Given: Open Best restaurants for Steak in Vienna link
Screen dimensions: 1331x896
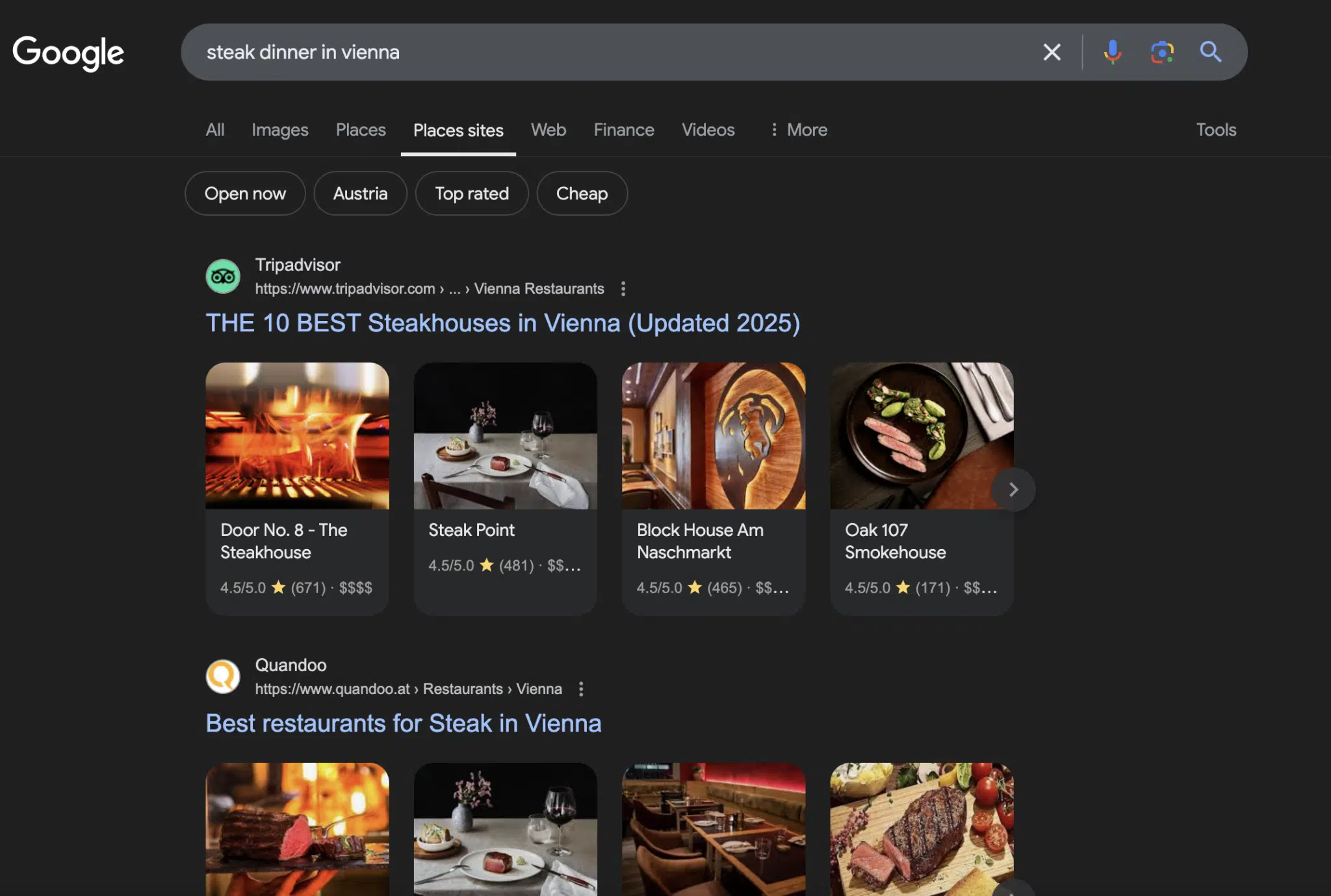Looking at the screenshot, I should [x=404, y=723].
